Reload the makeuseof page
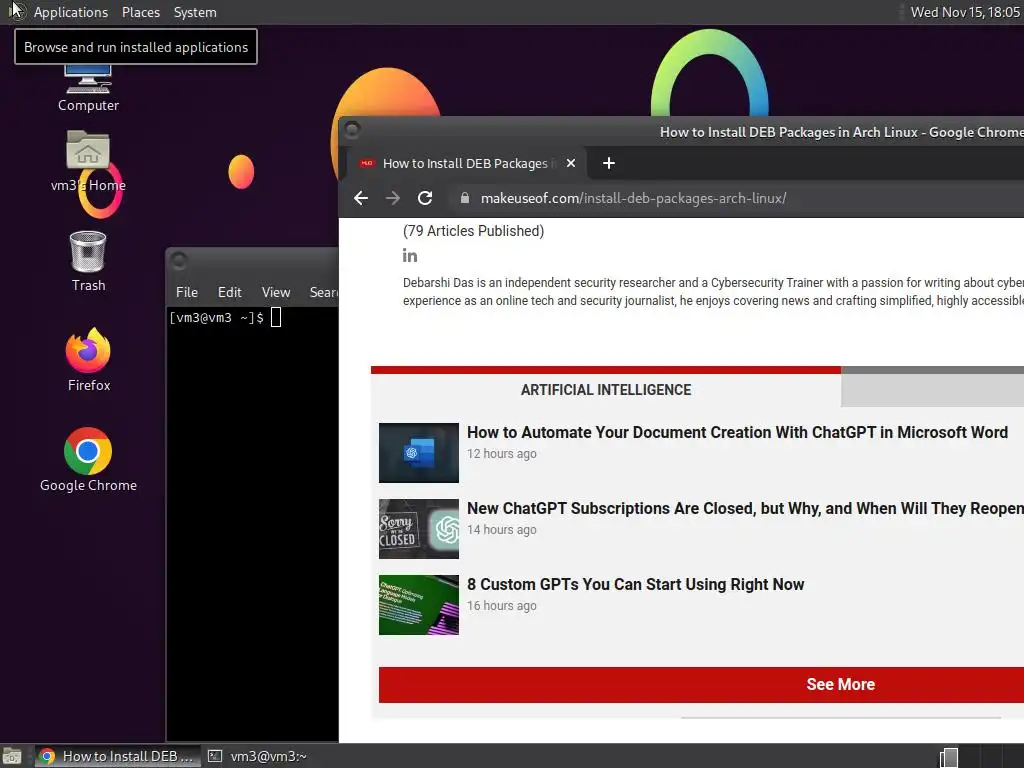Image resolution: width=1024 pixels, height=768 pixels. pyautogui.click(x=424, y=198)
